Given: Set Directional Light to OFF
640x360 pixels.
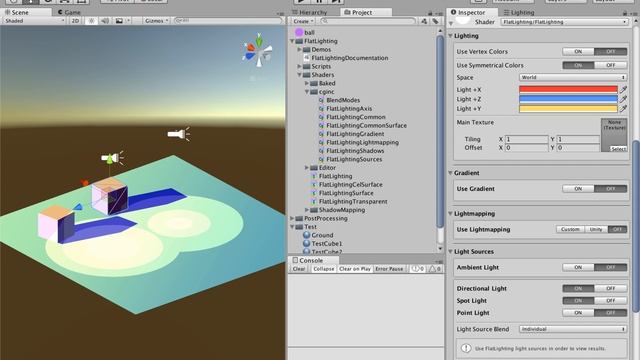Looking at the screenshot, I should tap(611, 288).
